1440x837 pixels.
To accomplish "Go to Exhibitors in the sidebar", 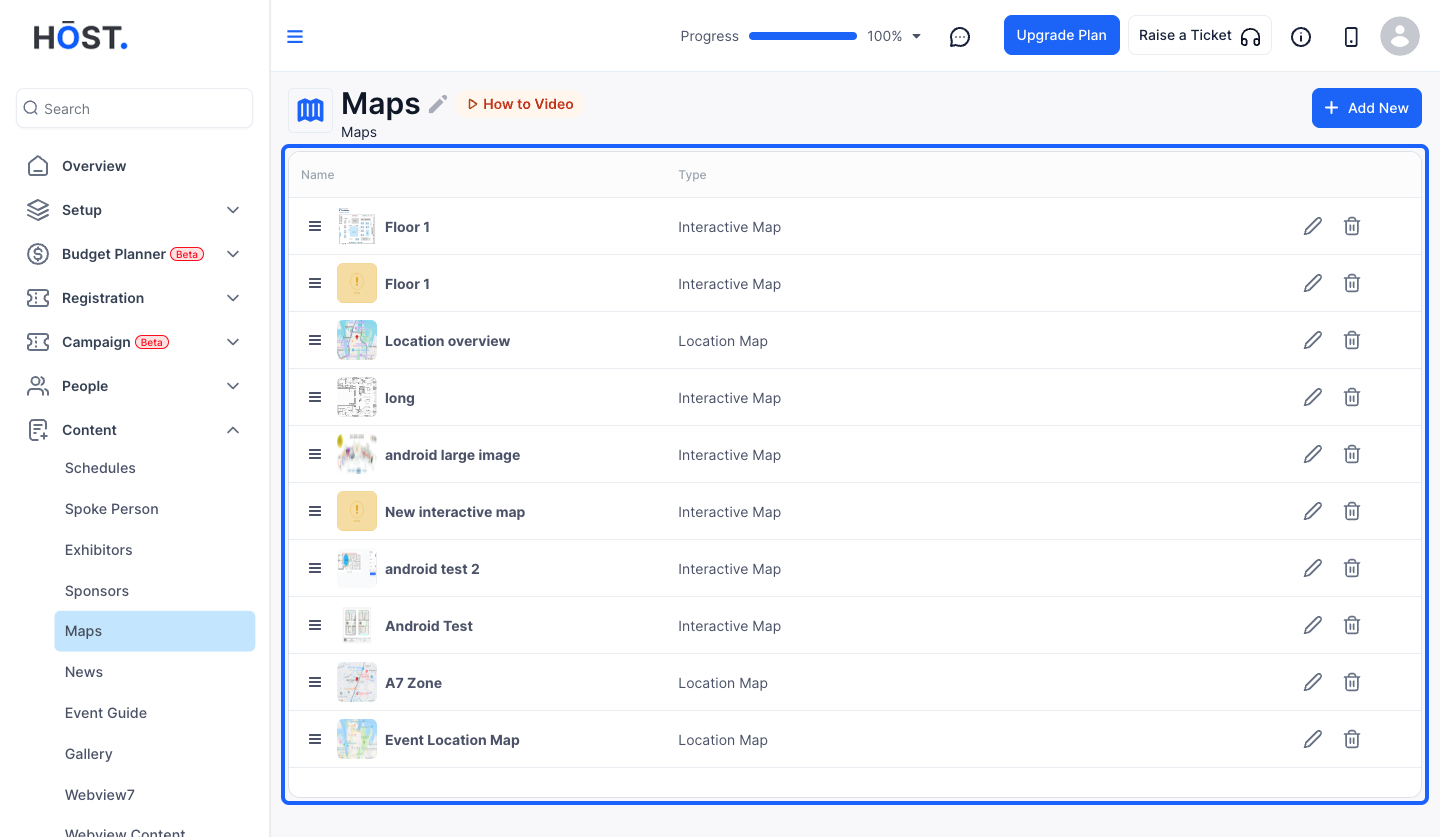I will (x=99, y=550).
